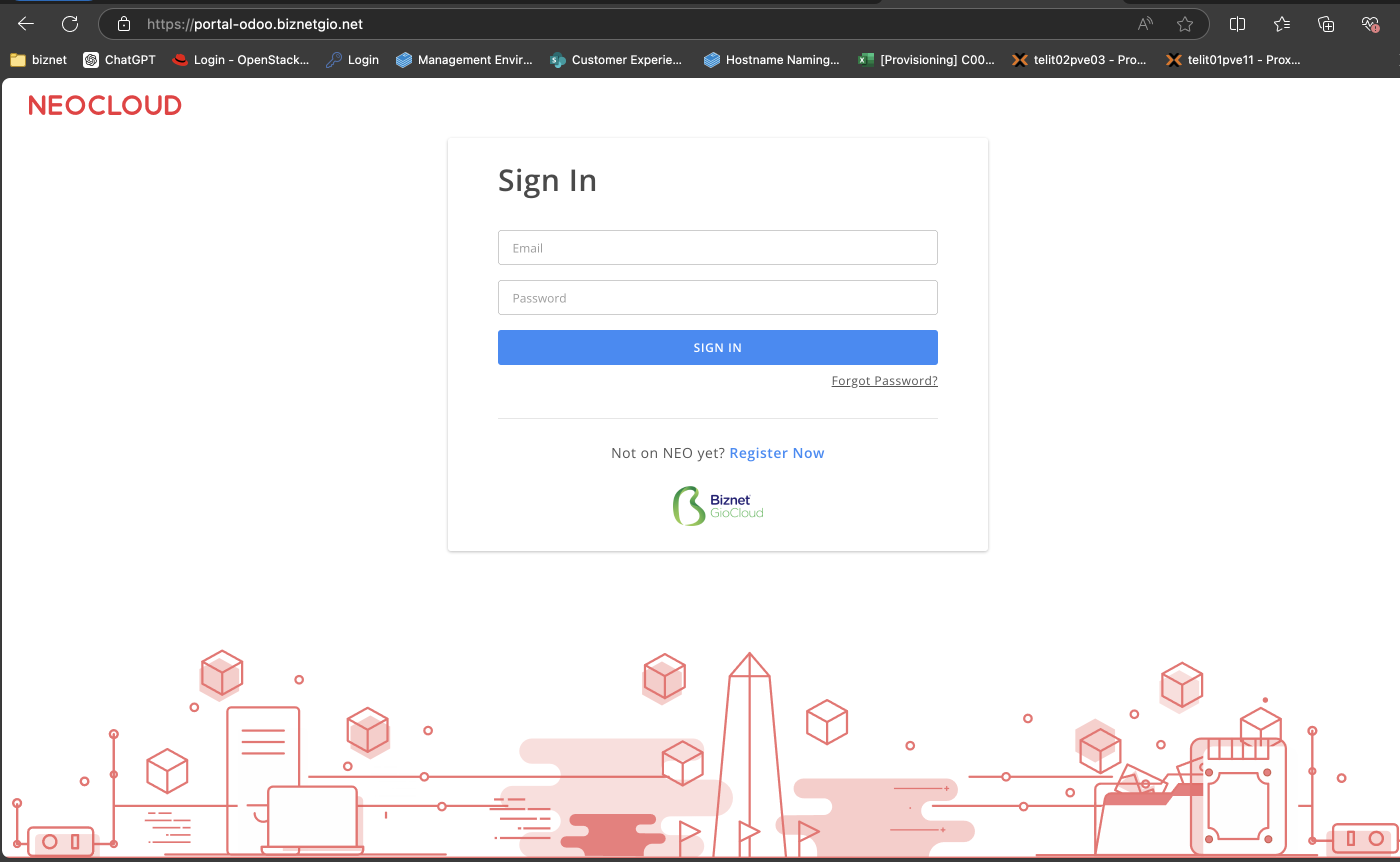1400x862 pixels.
Task: Open Login - OpenStack bookmark
Action: coord(240,60)
